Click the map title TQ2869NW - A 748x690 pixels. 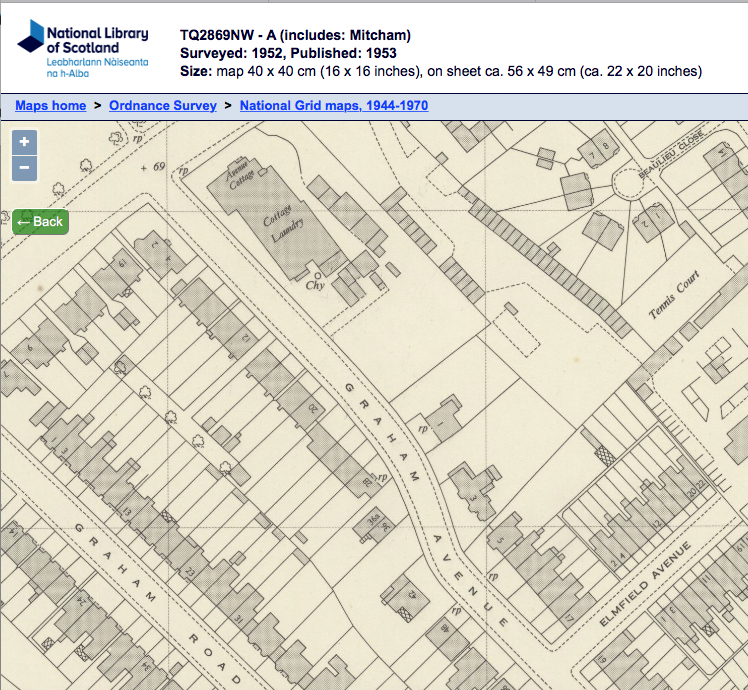[295, 35]
